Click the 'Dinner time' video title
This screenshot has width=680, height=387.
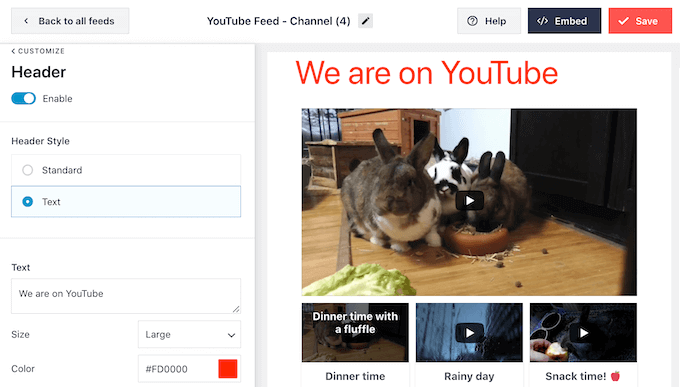click(x=355, y=376)
